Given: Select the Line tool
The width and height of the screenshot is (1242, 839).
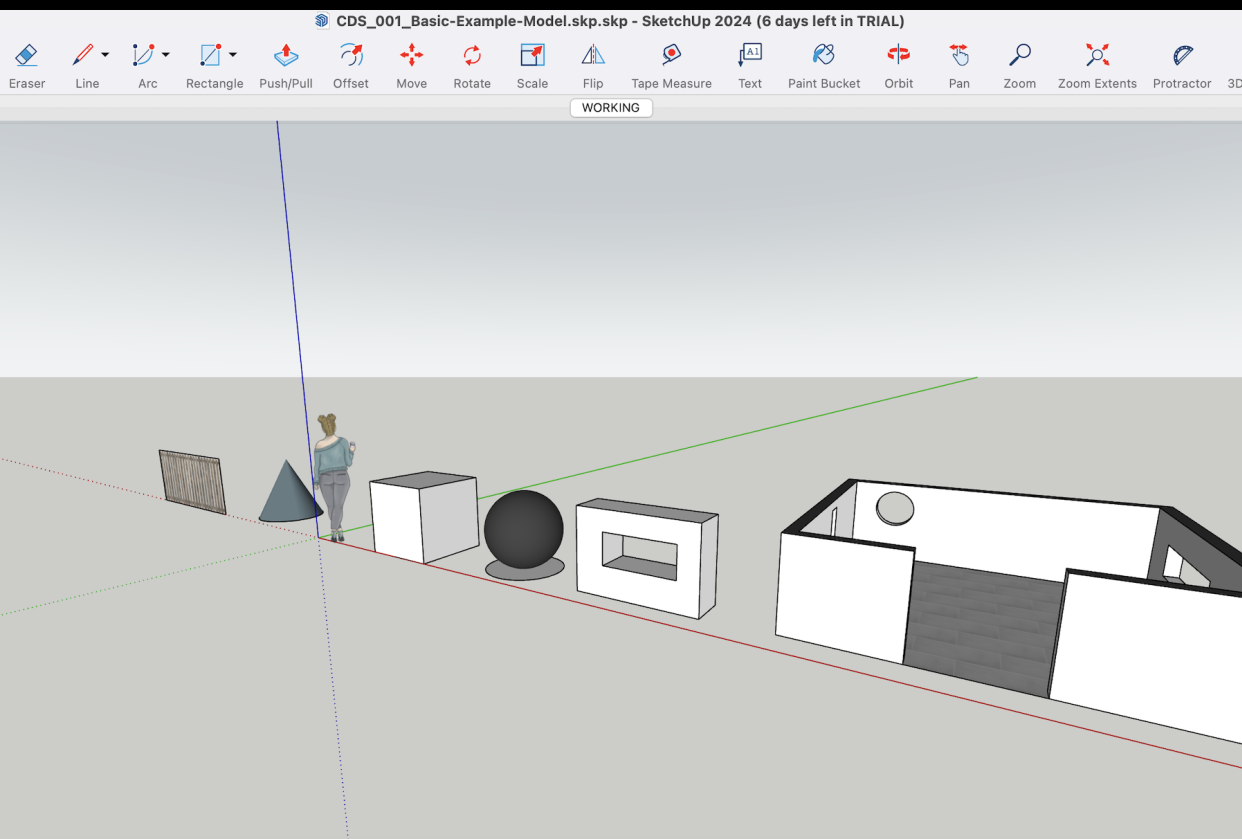Looking at the screenshot, I should [x=83, y=55].
